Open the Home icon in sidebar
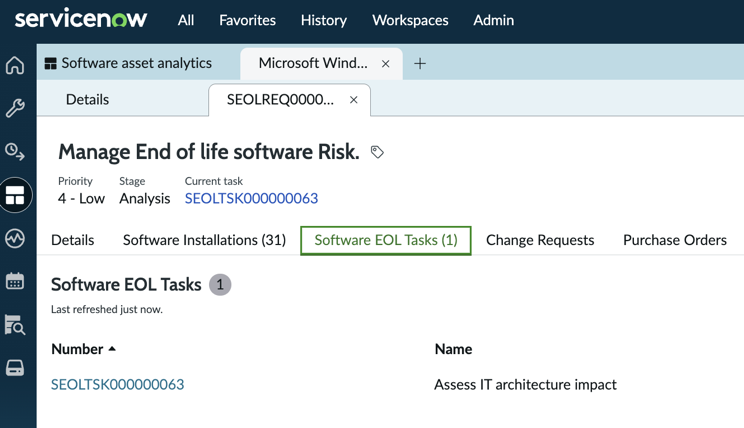This screenshot has width=744, height=428. click(15, 65)
